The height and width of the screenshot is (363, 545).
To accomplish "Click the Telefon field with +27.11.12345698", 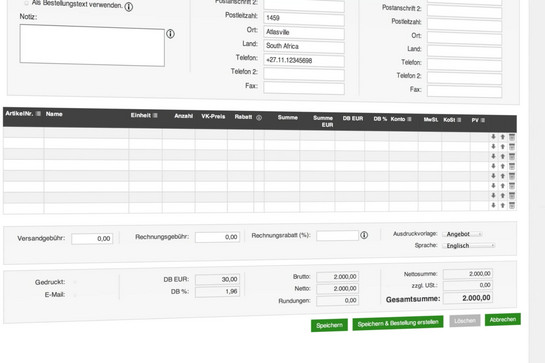I will (x=304, y=60).
